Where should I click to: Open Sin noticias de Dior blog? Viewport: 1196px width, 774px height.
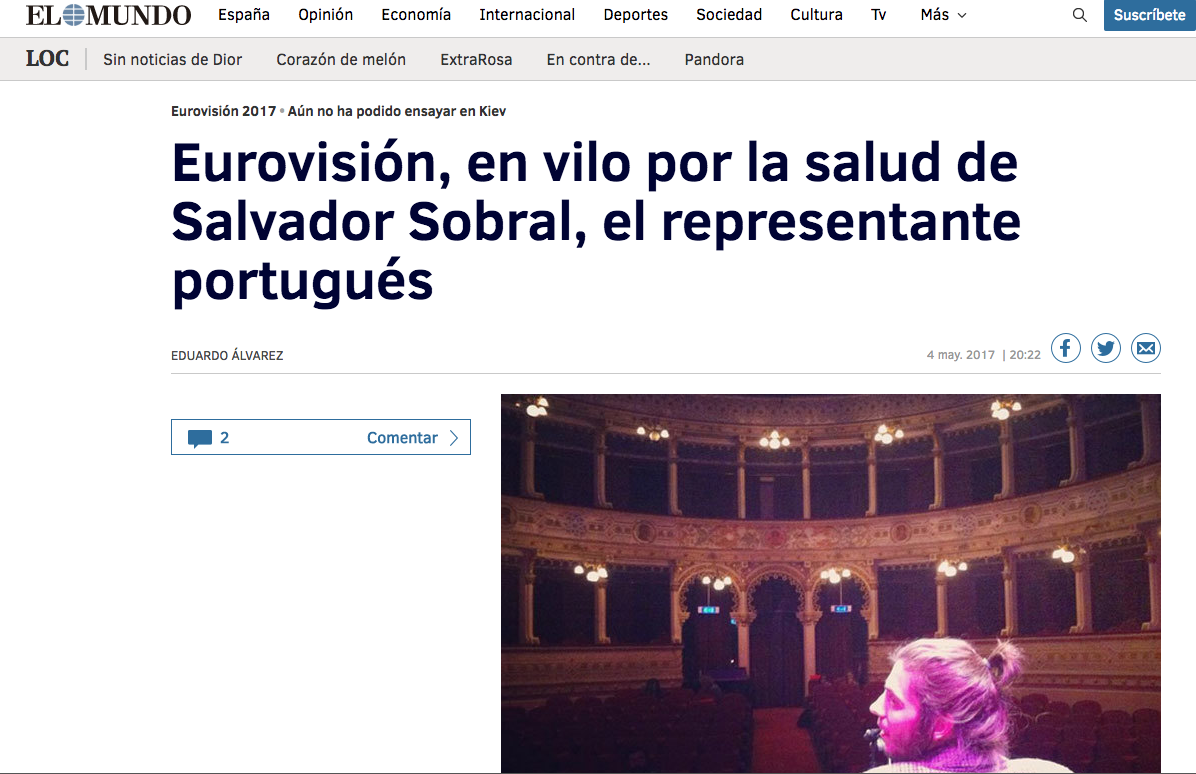[172, 59]
